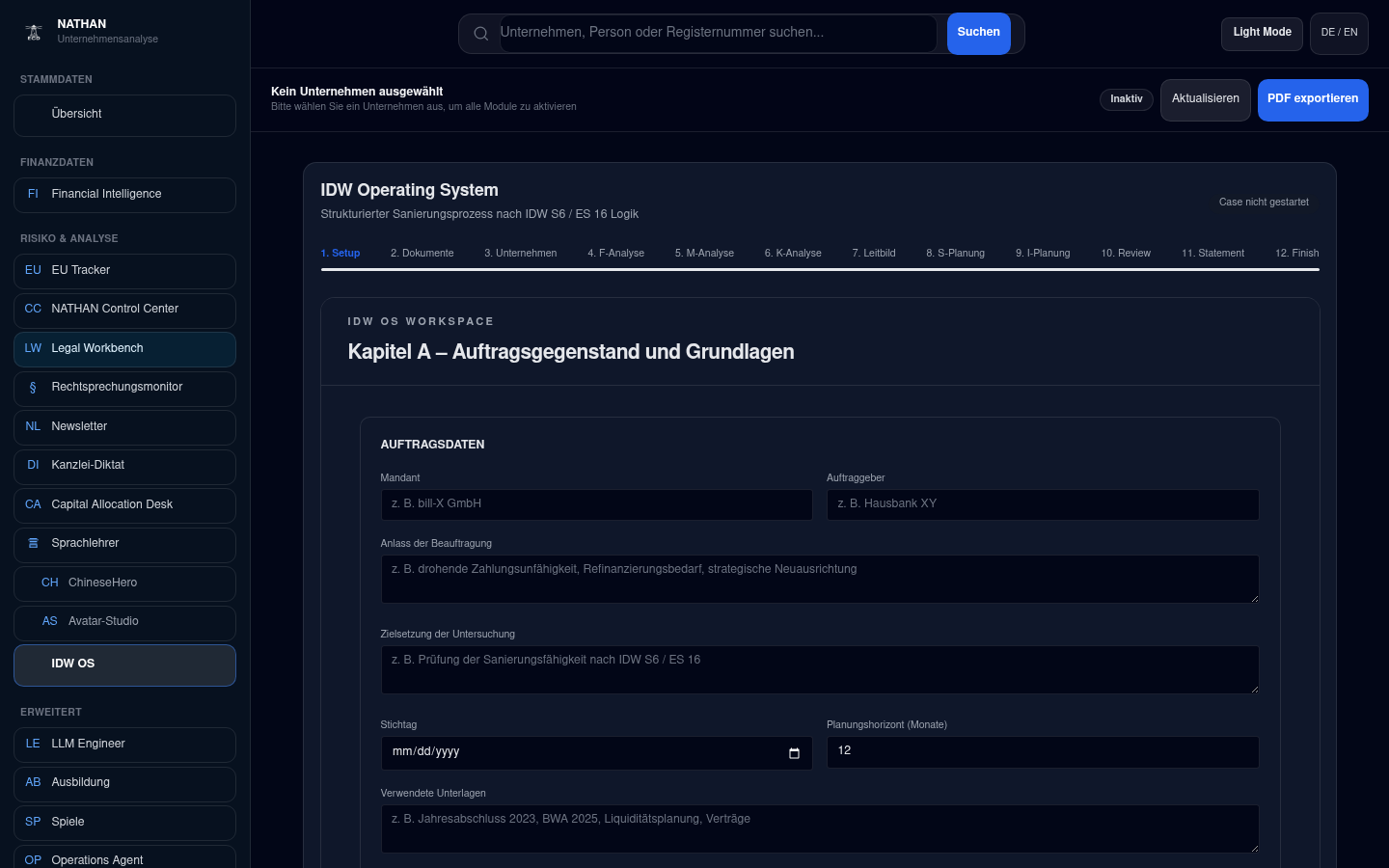Switch language with DE / EN toggle

pyautogui.click(x=1339, y=34)
